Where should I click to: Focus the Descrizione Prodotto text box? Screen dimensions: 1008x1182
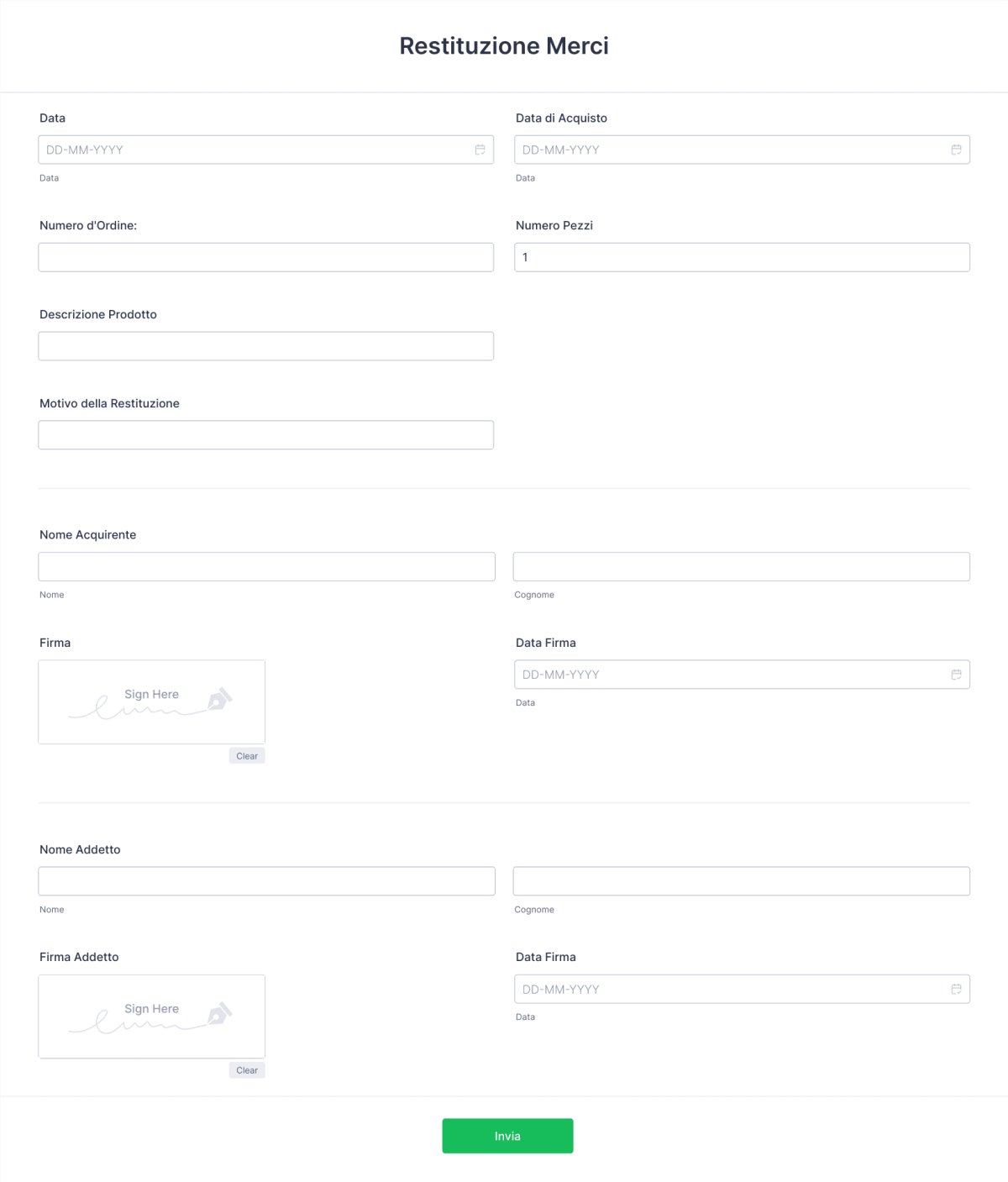[265, 345]
